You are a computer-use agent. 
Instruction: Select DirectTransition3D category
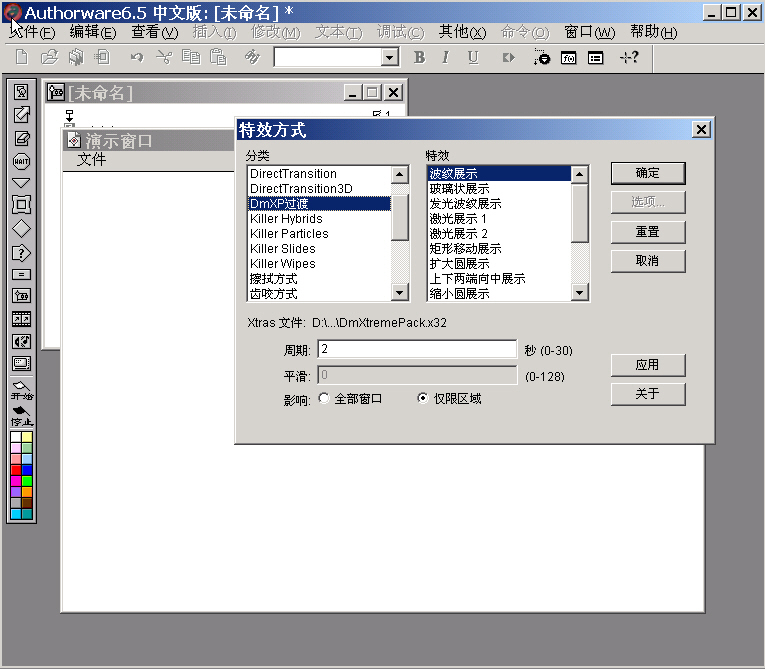coord(320,189)
